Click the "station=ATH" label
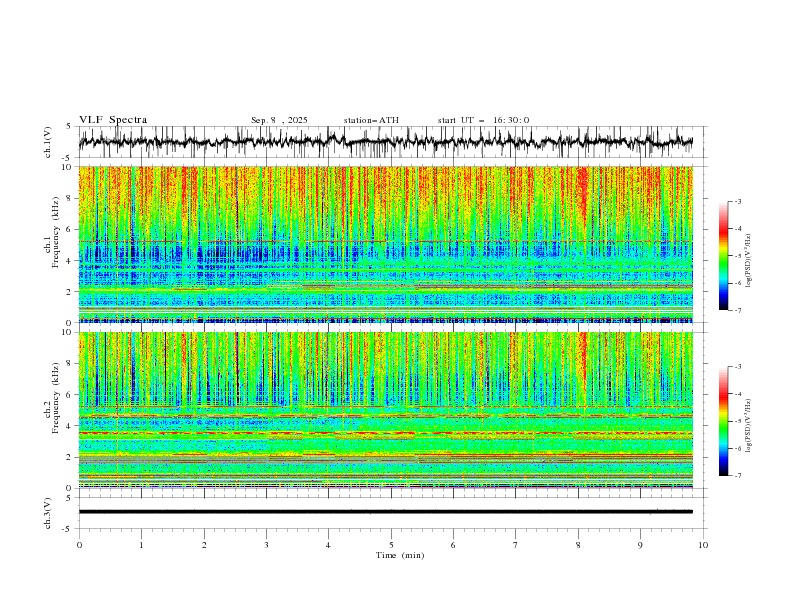792x612 pixels. coord(371,120)
